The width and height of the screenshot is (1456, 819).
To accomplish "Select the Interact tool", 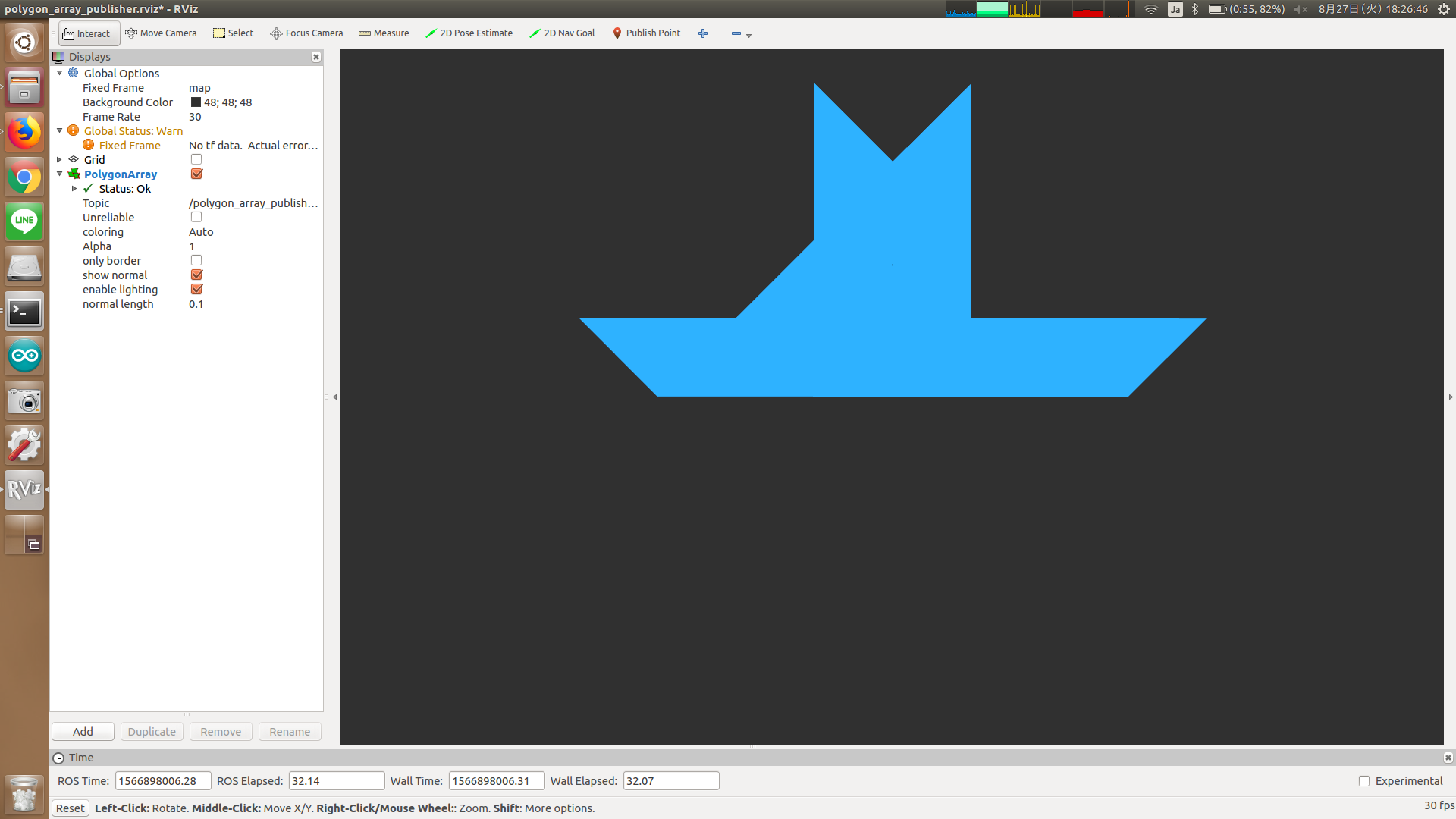I will point(86,33).
